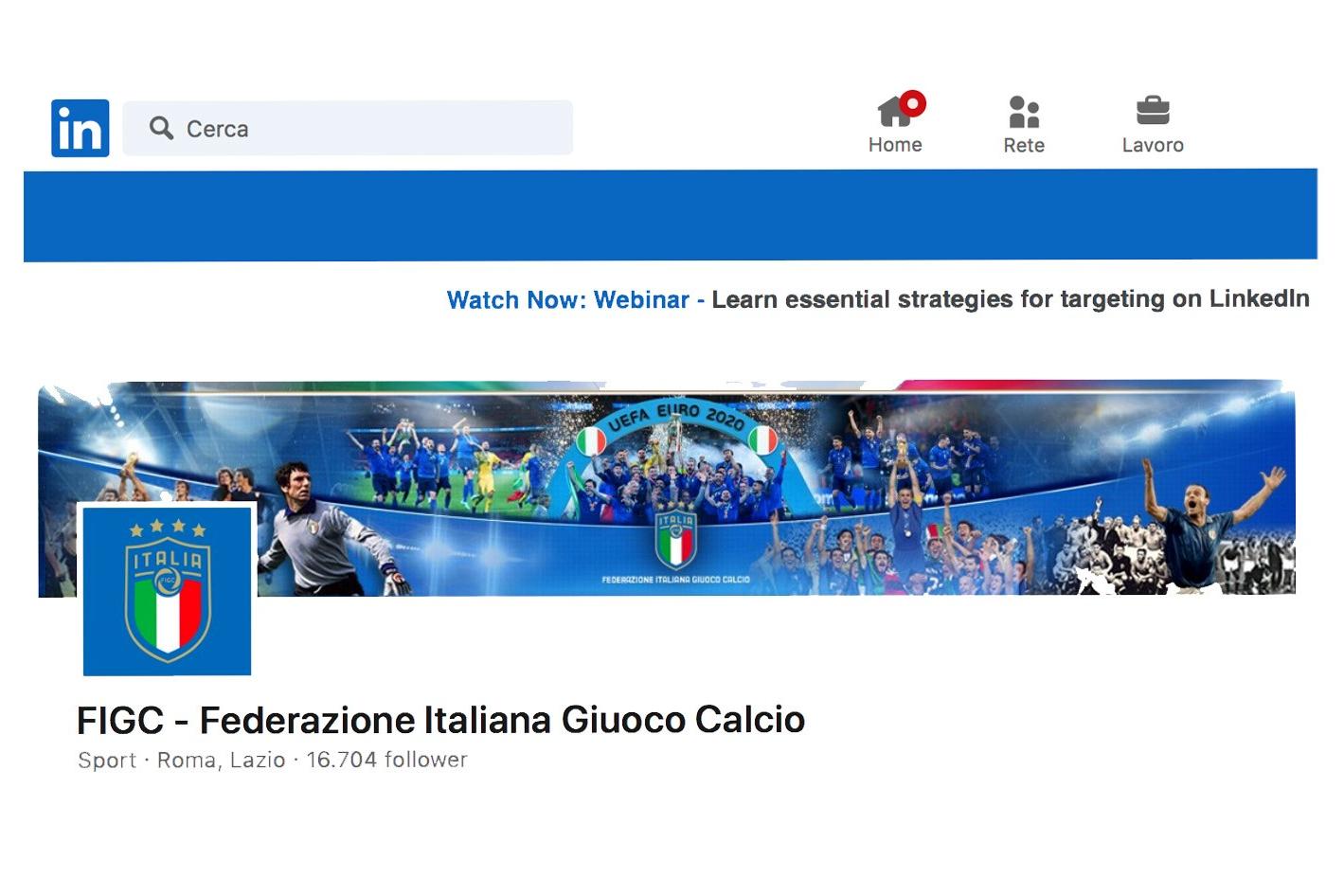1344x896 pixels.
Task: Select the Lavoro menu label
Action: tap(1153, 146)
